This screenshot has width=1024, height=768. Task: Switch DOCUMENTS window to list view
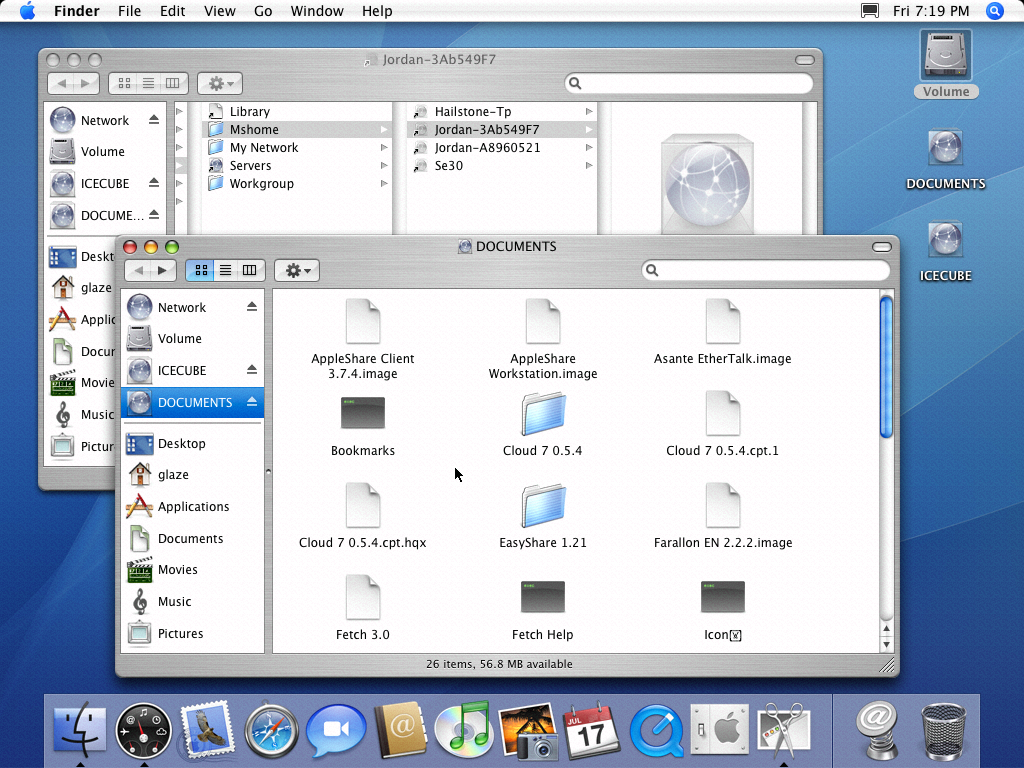point(225,270)
